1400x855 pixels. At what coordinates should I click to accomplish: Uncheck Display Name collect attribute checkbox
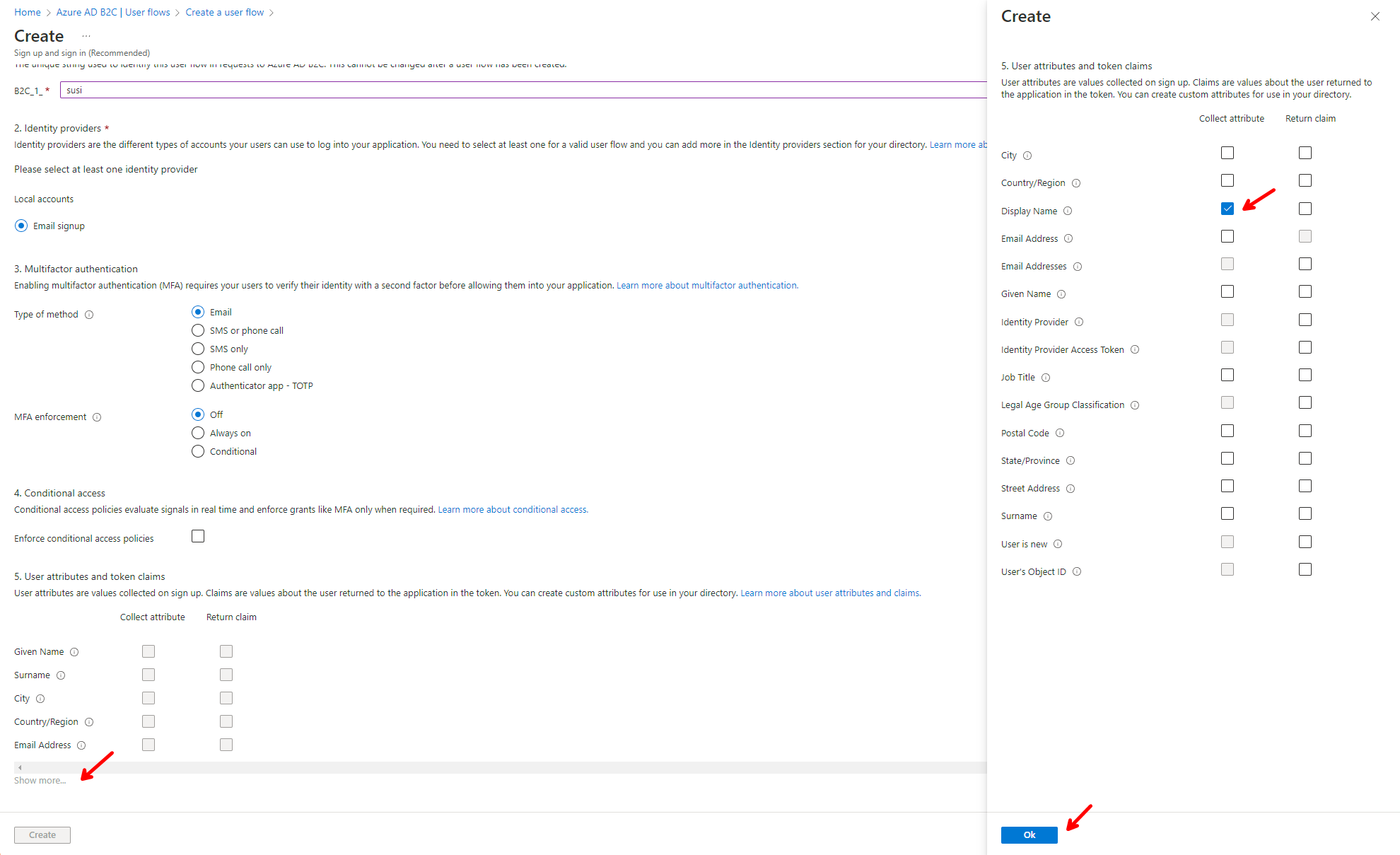click(1227, 209)
